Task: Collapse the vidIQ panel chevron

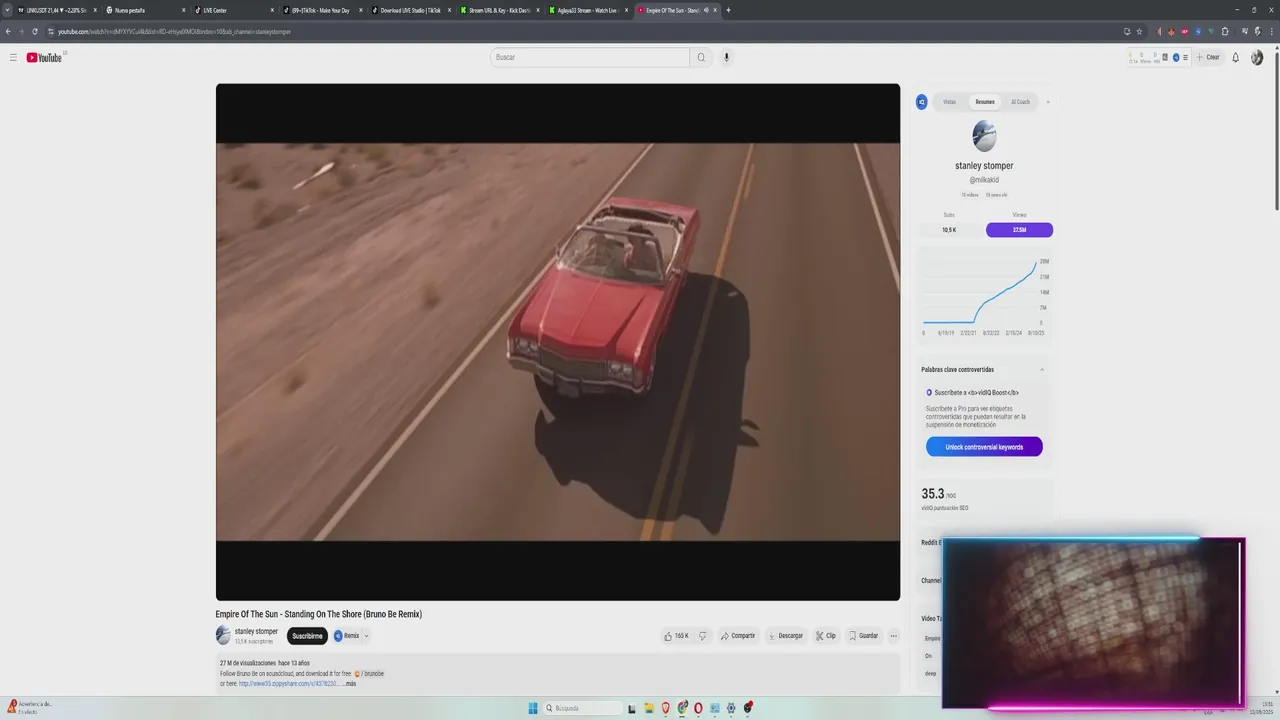Action: (1048, 102)
